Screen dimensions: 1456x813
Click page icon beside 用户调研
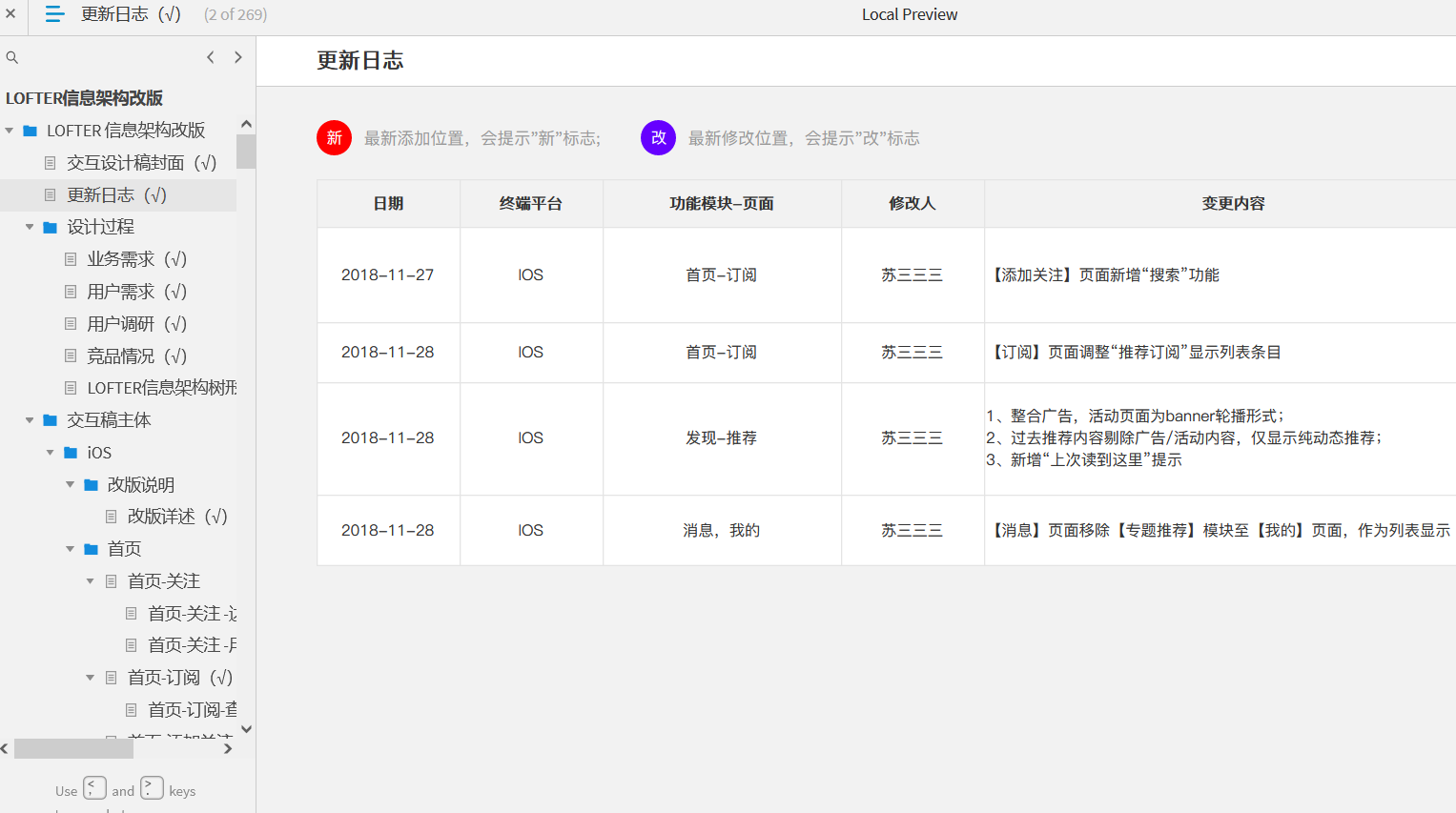click(x=71, y=324)
